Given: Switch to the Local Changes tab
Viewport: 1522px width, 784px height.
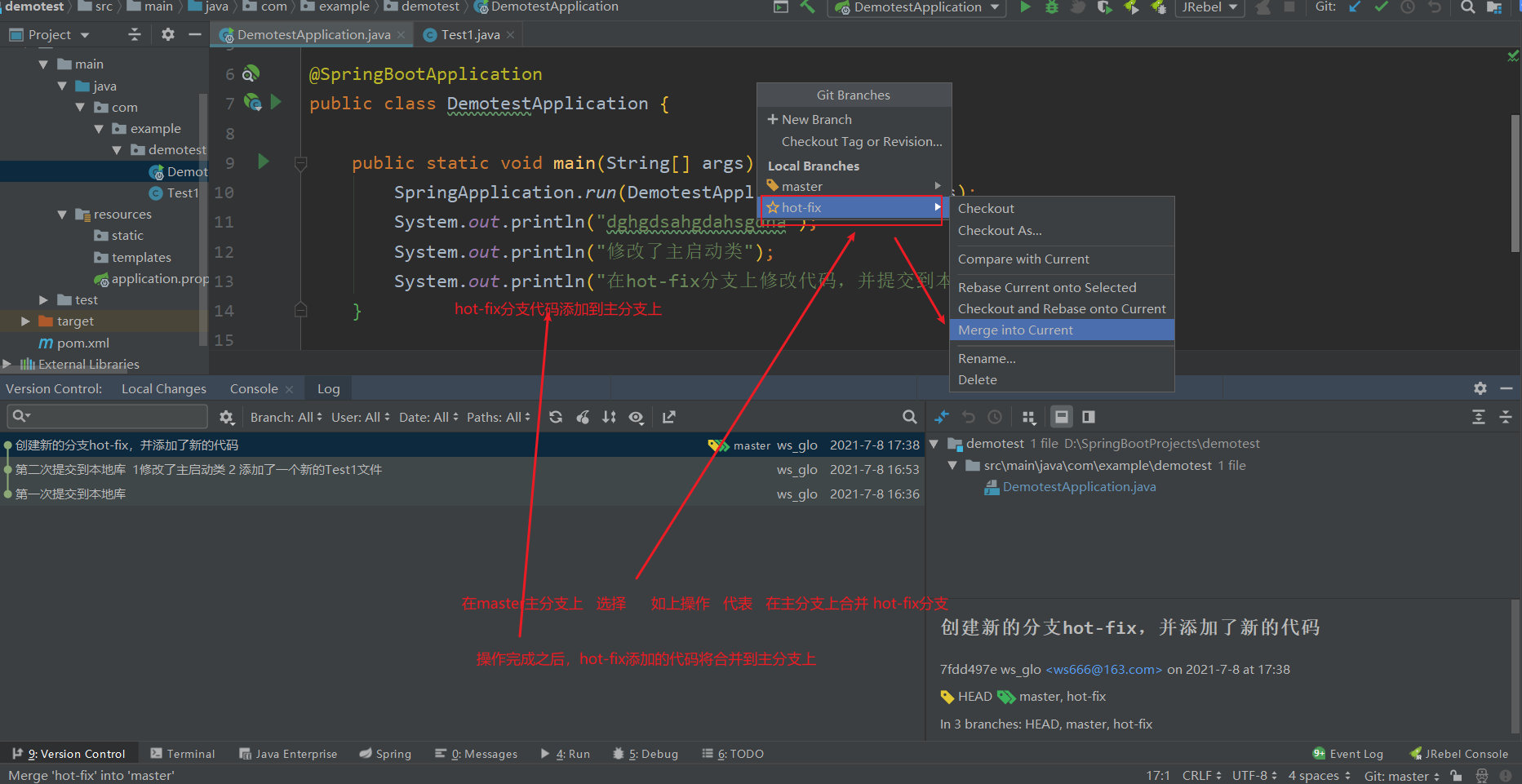Looking at the screenshot, I should click(164, 389).
